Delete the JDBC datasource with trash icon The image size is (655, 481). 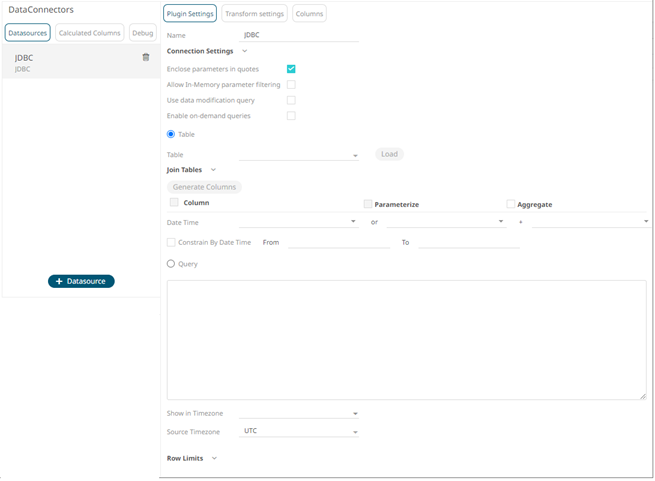[x=146, y=58]
